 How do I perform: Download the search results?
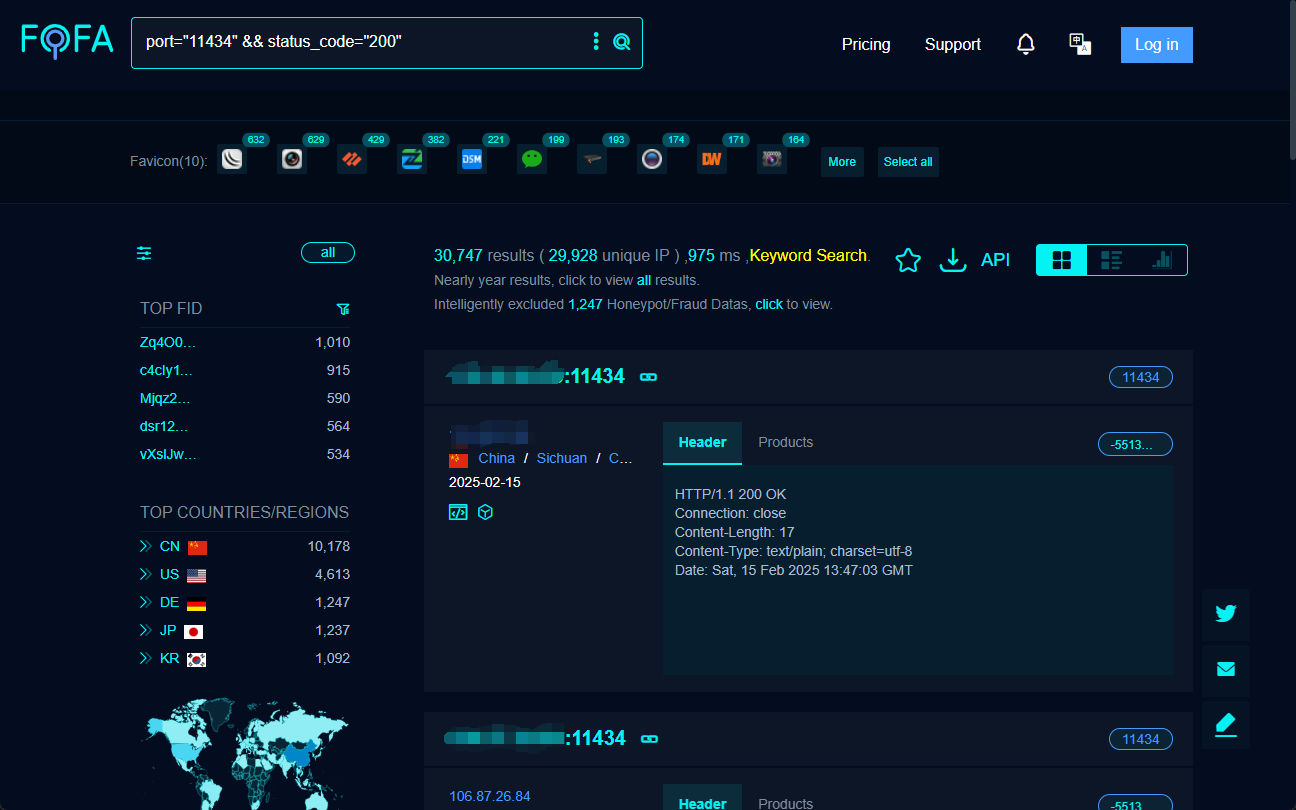pos(952,260)
